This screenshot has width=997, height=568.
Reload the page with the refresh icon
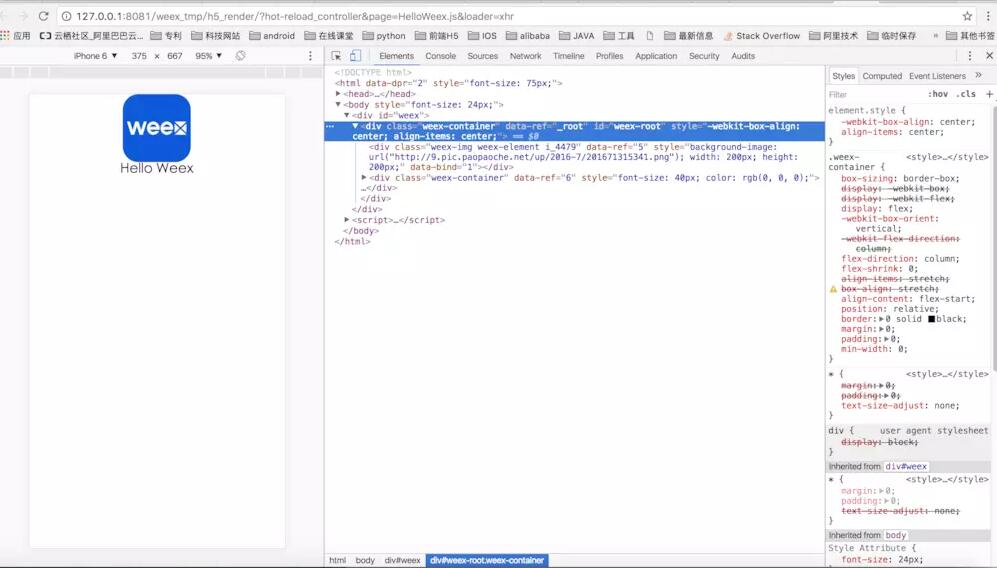point(43,16)
